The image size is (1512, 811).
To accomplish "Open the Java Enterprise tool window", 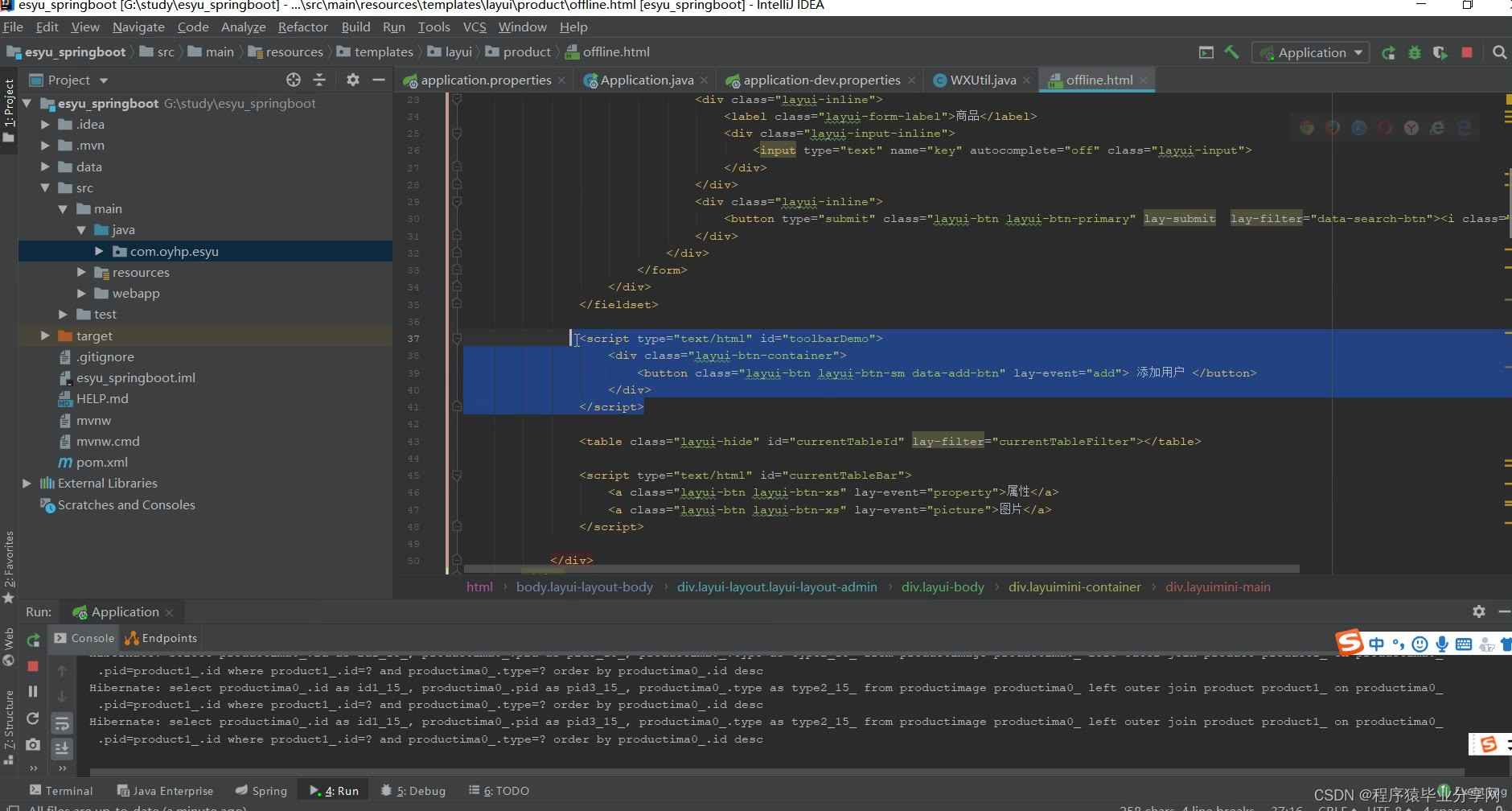I will click(x=165, y=791).
